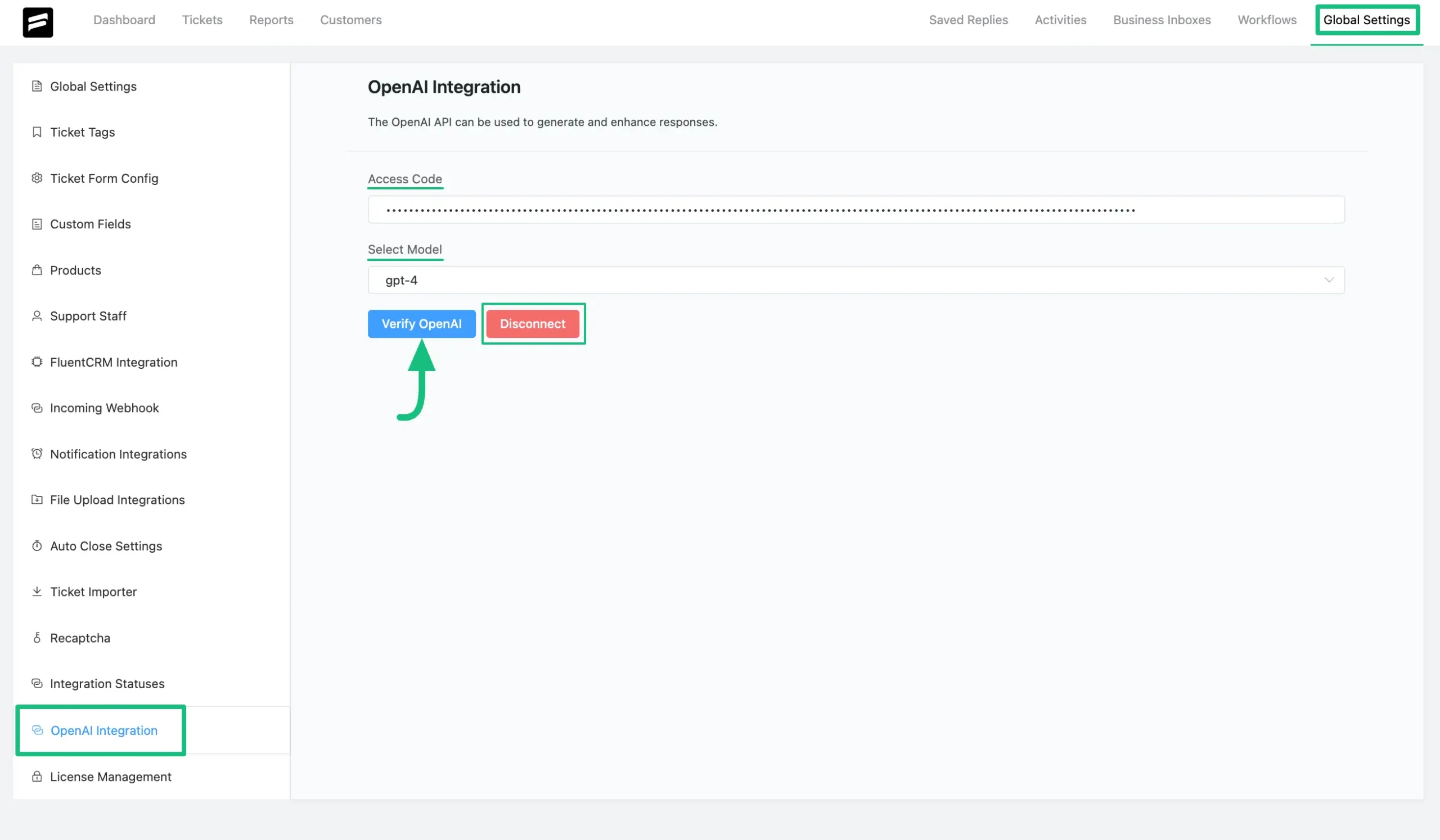Click the License Management lock icon
This screenshot has height=840, width=1440.
(x=37, y=776)
